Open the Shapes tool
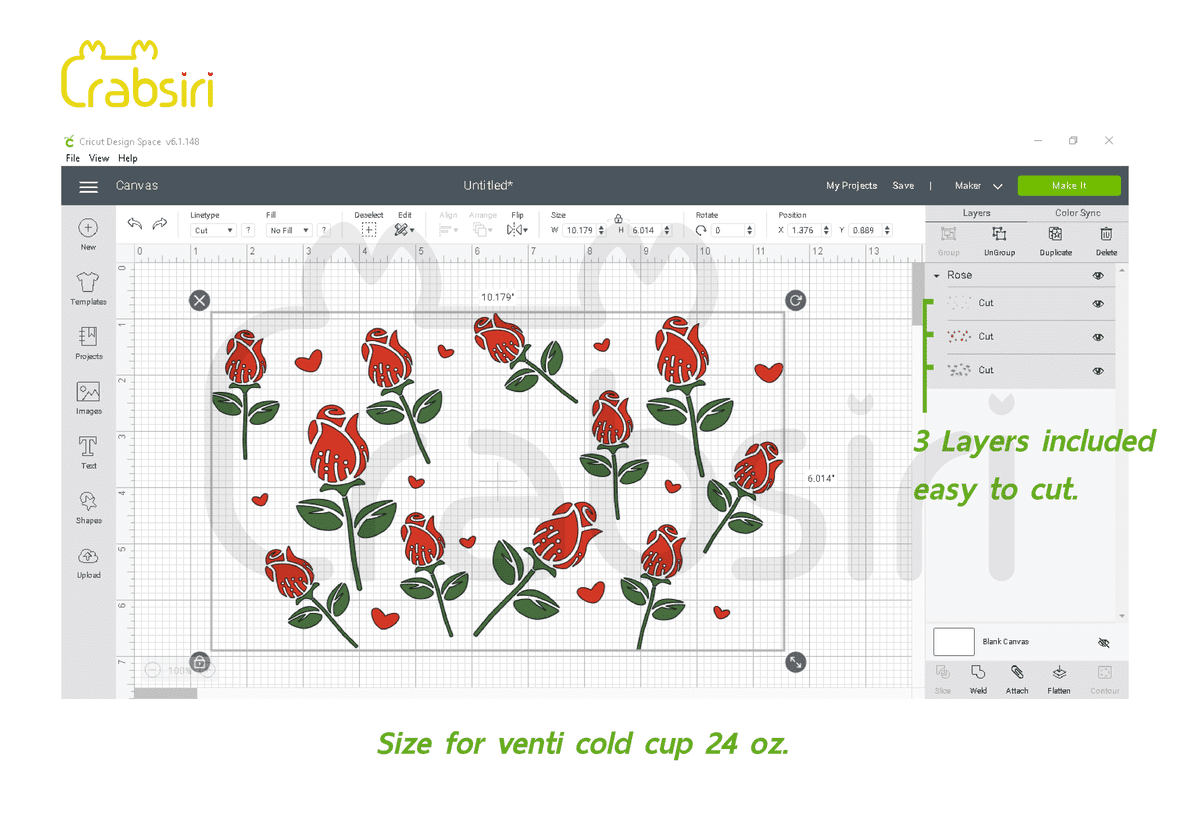1181x817 pixels. tap(88, 504)
